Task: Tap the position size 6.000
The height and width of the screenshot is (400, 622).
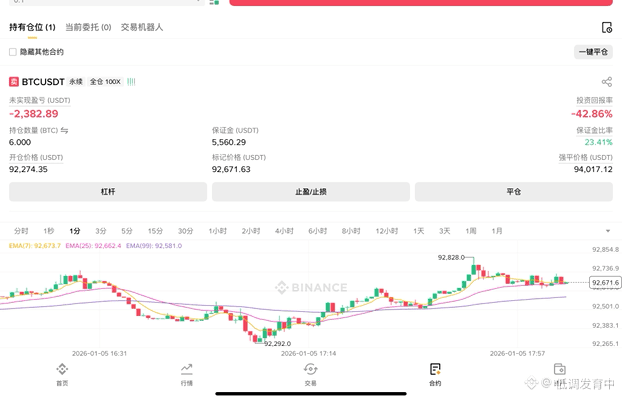Action: pos(20,142)
